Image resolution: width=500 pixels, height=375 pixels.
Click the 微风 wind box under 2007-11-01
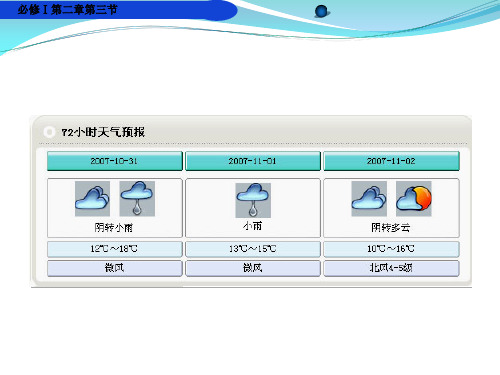pyautogui.click(x=253, y=268)
